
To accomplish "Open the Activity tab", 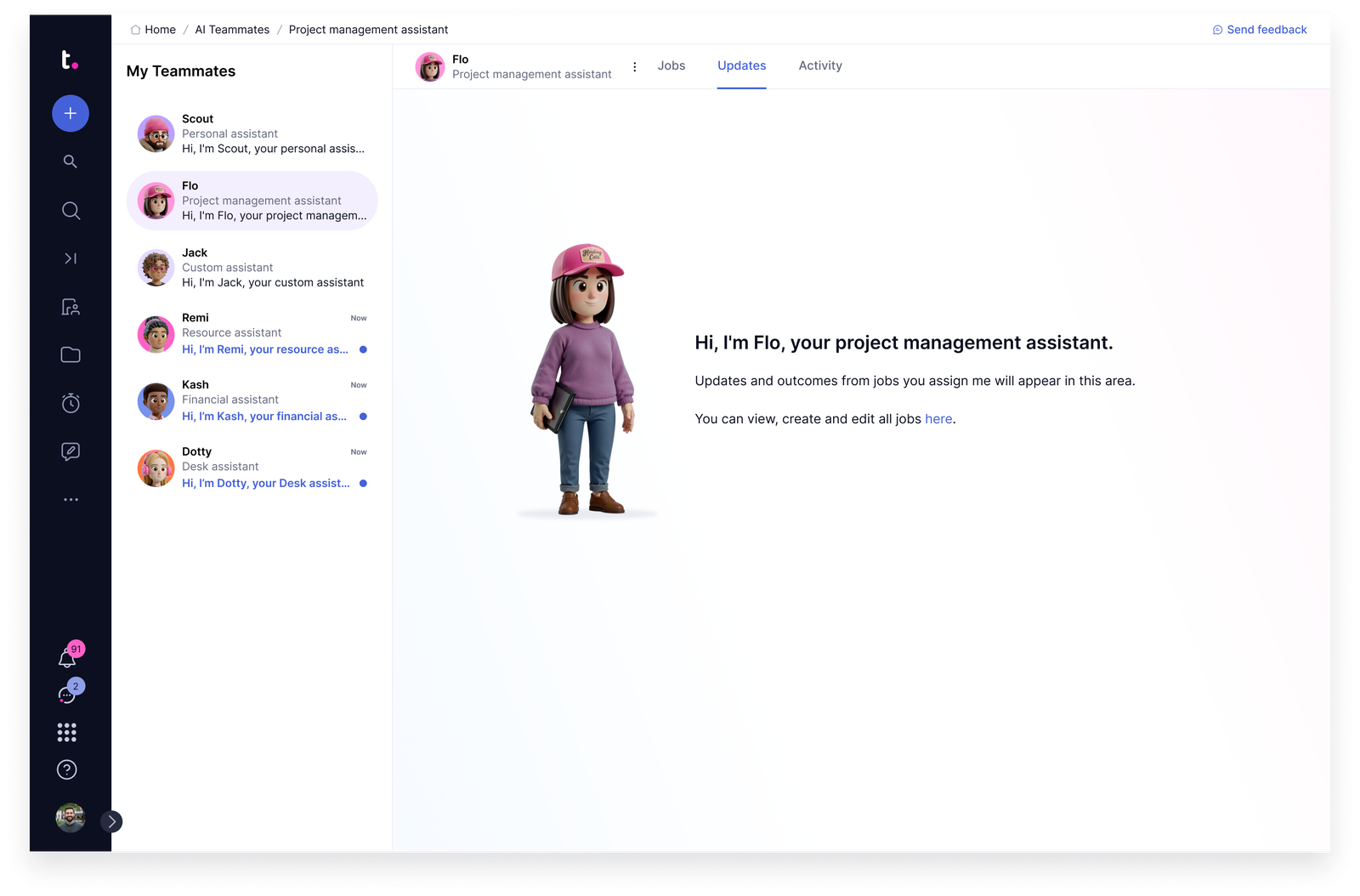I will 820,66.
